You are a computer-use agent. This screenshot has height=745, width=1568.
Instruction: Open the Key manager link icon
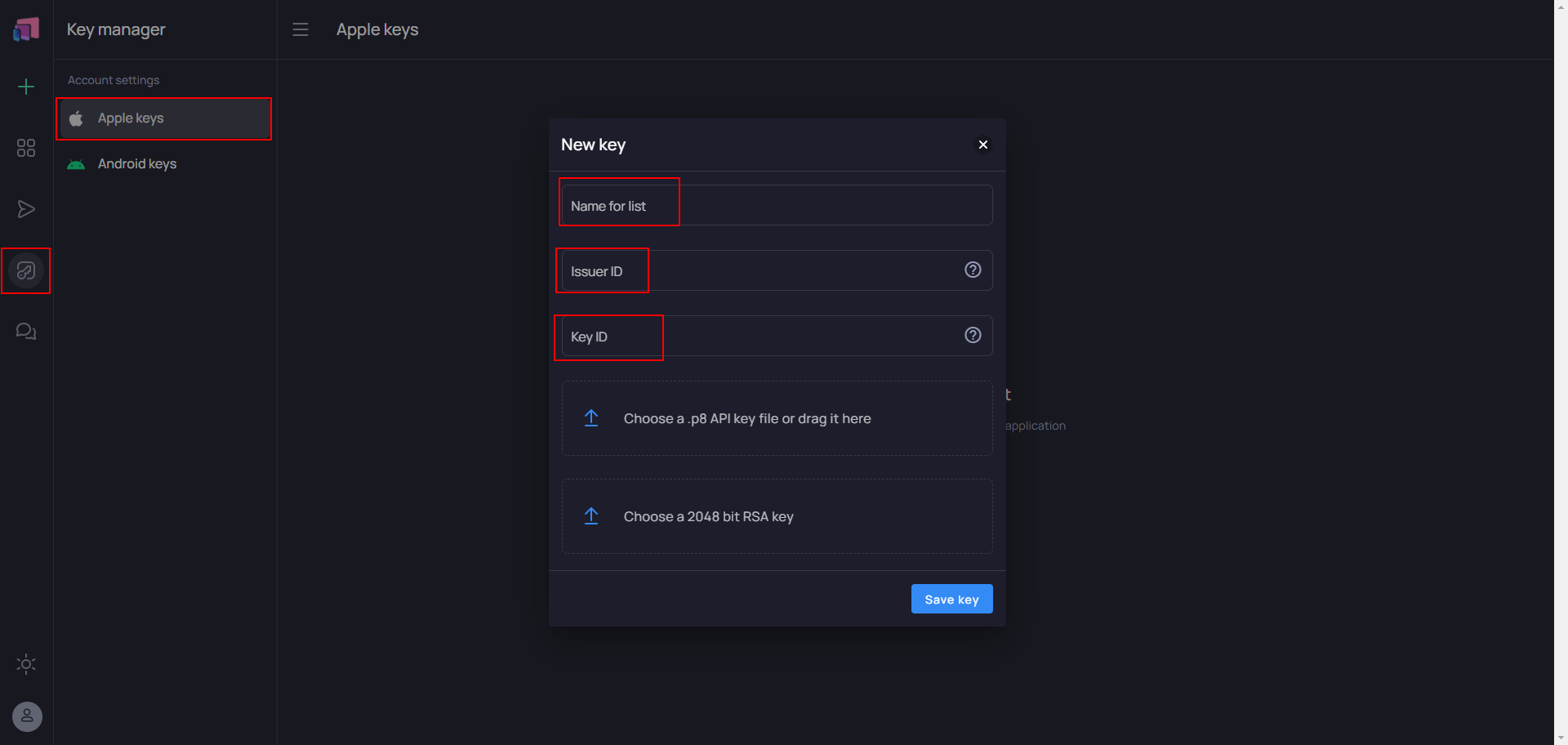(x=26, y=270)
